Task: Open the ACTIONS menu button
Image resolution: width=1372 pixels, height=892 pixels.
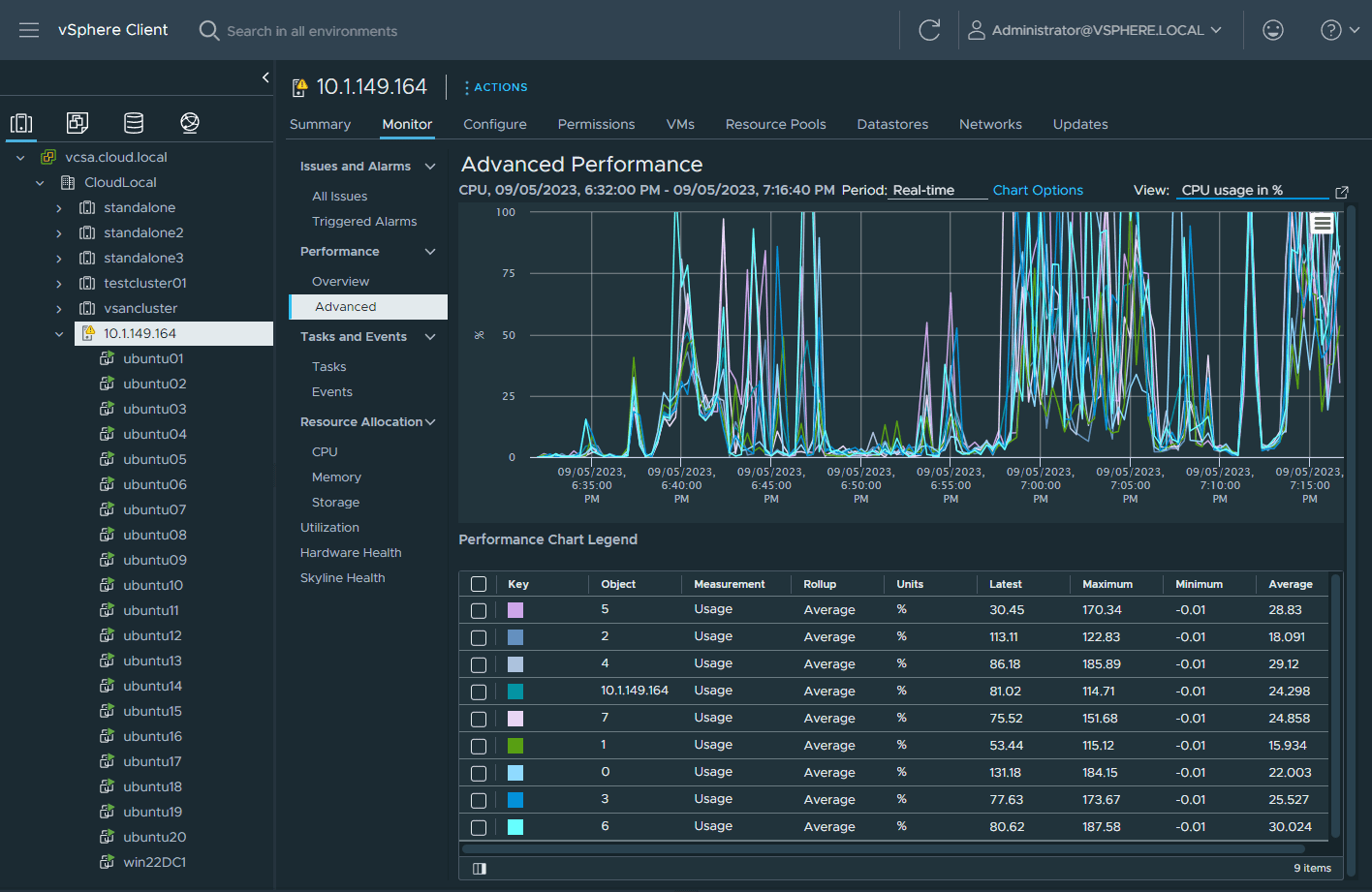Action: click(495, 87)
